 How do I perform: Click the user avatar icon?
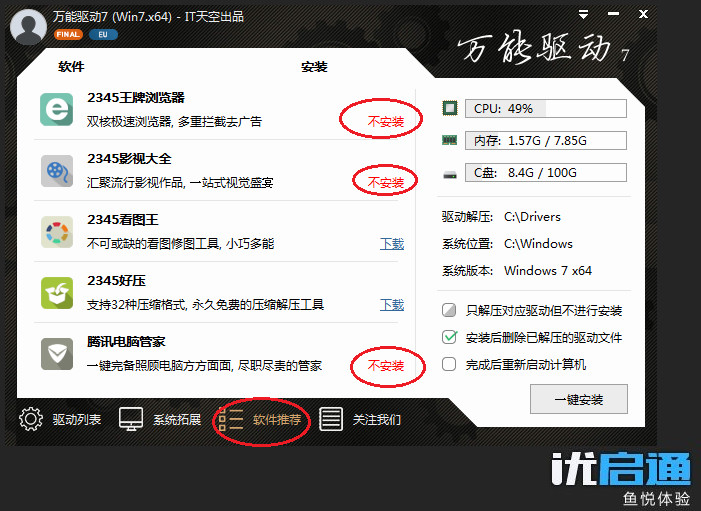pyautogui.click(x=28, y=26)
